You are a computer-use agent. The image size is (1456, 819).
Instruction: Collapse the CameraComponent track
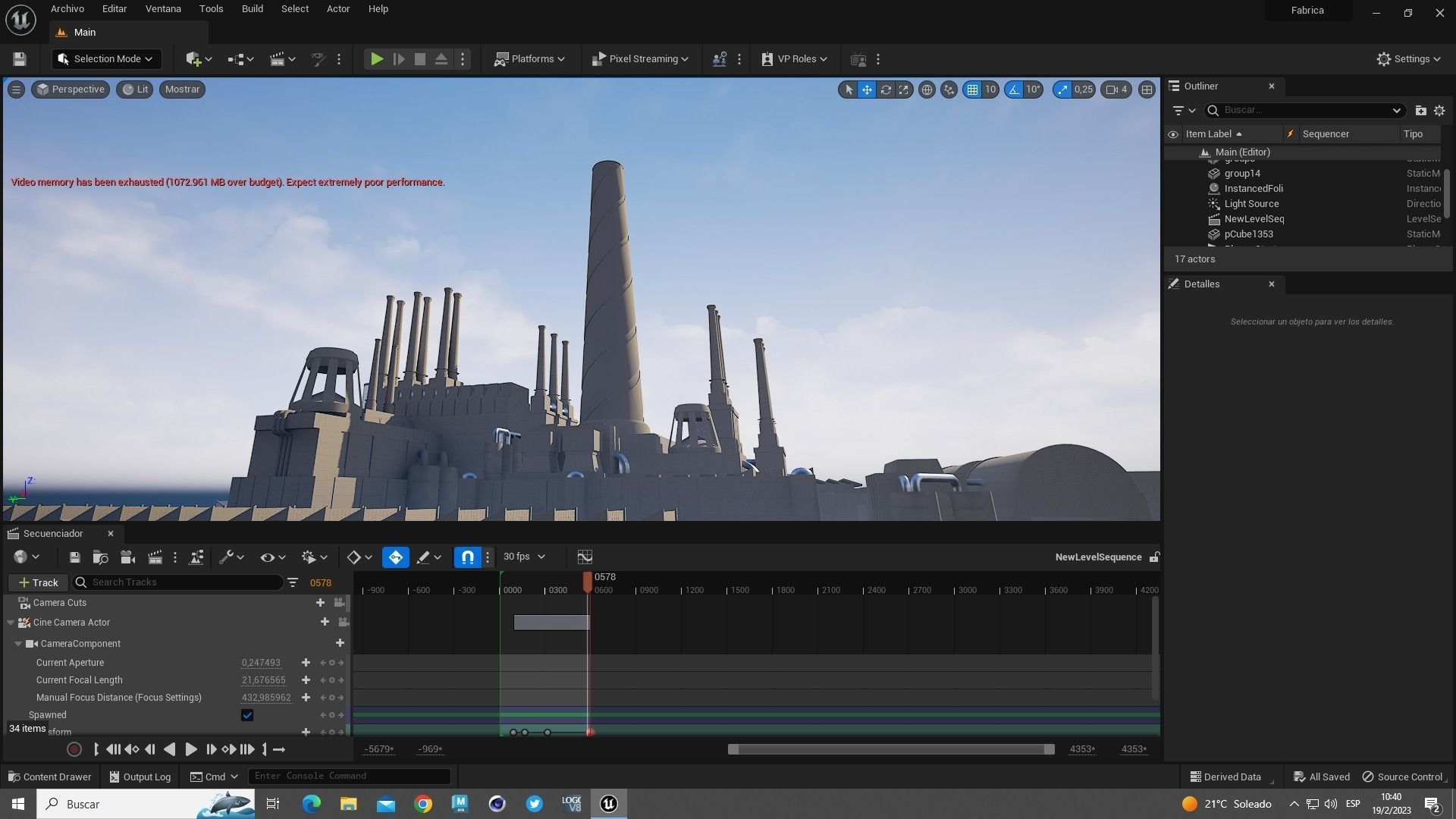tap(18, 644)
